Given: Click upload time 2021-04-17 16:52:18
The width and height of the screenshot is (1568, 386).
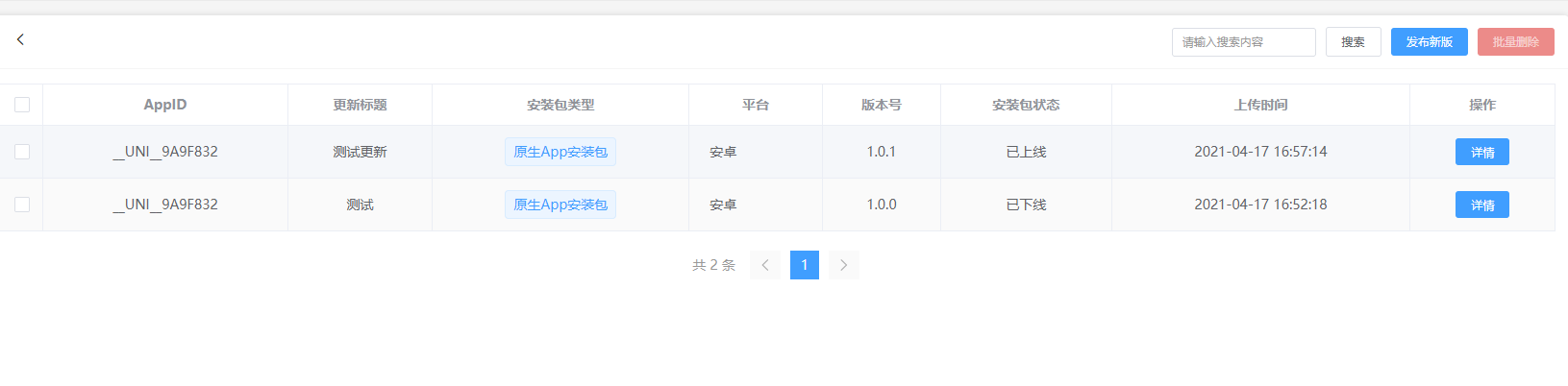Looking at the screenshot, I should coord(1260,205).
